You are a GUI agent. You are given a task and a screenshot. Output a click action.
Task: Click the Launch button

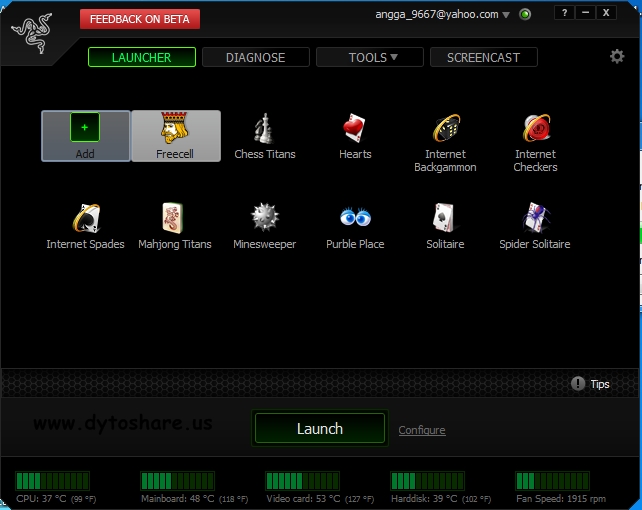coord(320,429)
